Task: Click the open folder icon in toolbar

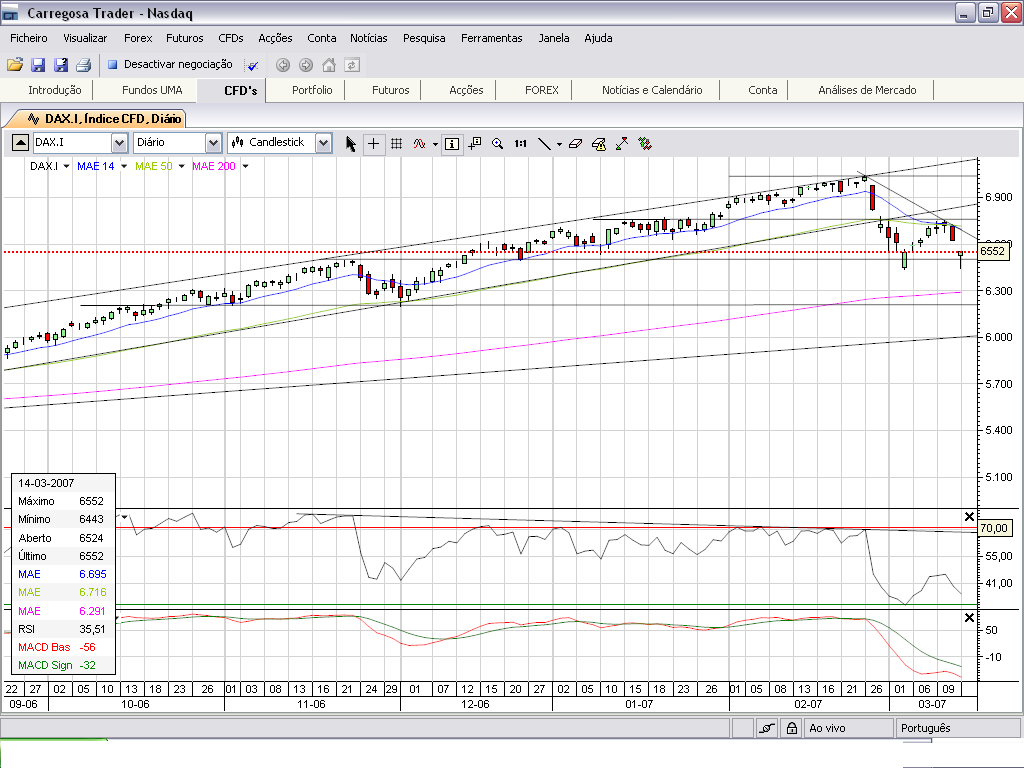Action: [14, 65]
